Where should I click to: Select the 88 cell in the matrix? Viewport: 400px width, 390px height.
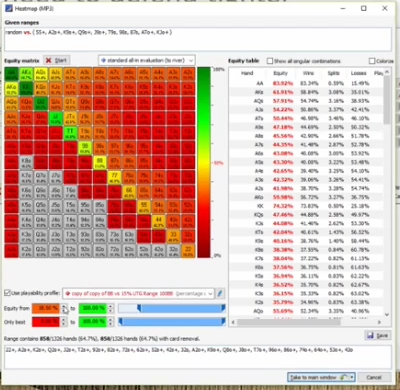[x=100, y=163]
